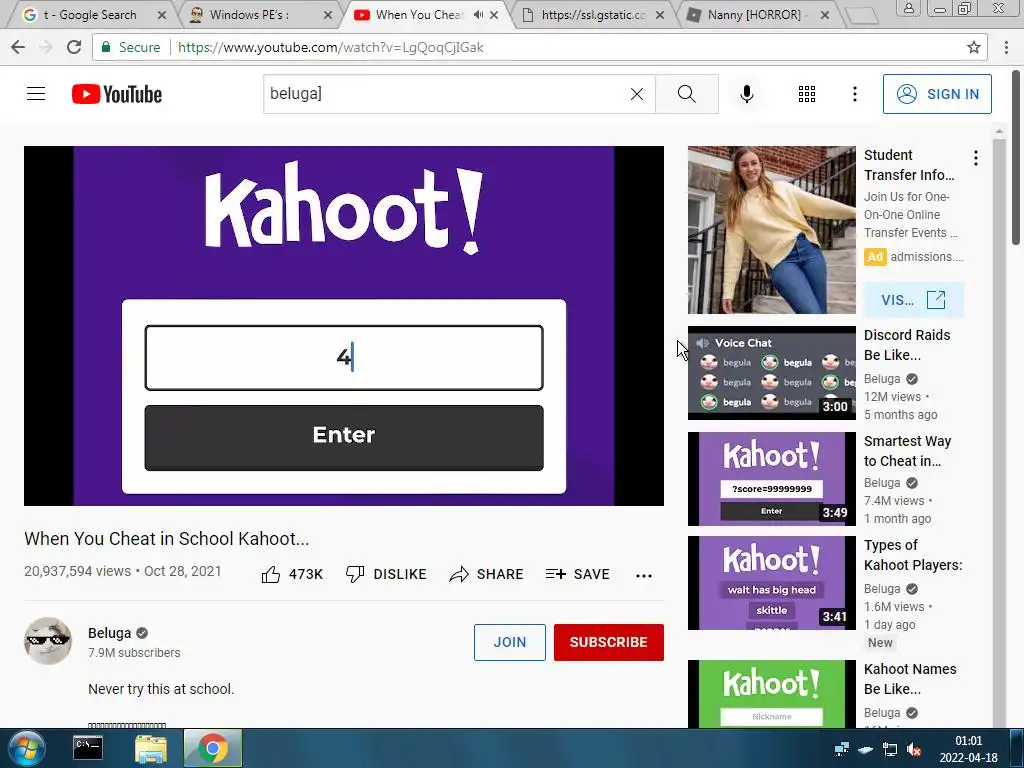Share the video using arrow icon
The width and height of the screenshot is (1024, 768).
(458, 574)
